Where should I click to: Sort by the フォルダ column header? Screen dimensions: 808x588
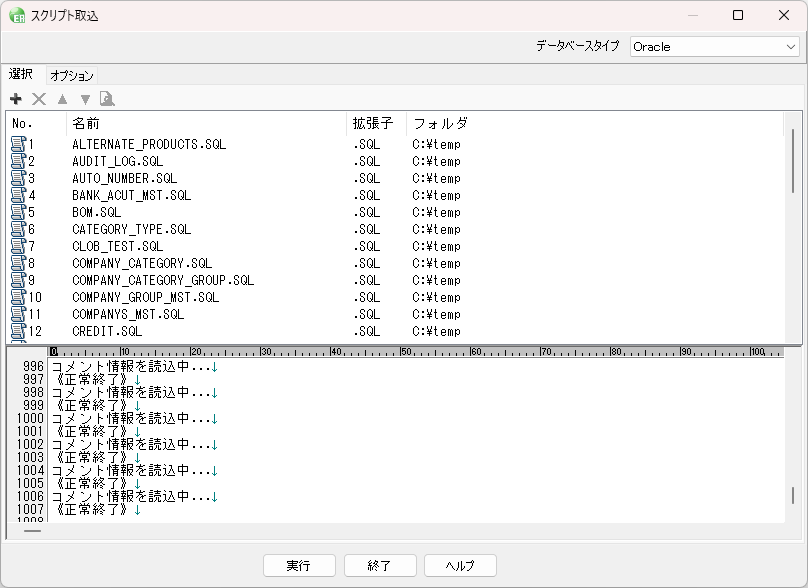coord(595,124)
